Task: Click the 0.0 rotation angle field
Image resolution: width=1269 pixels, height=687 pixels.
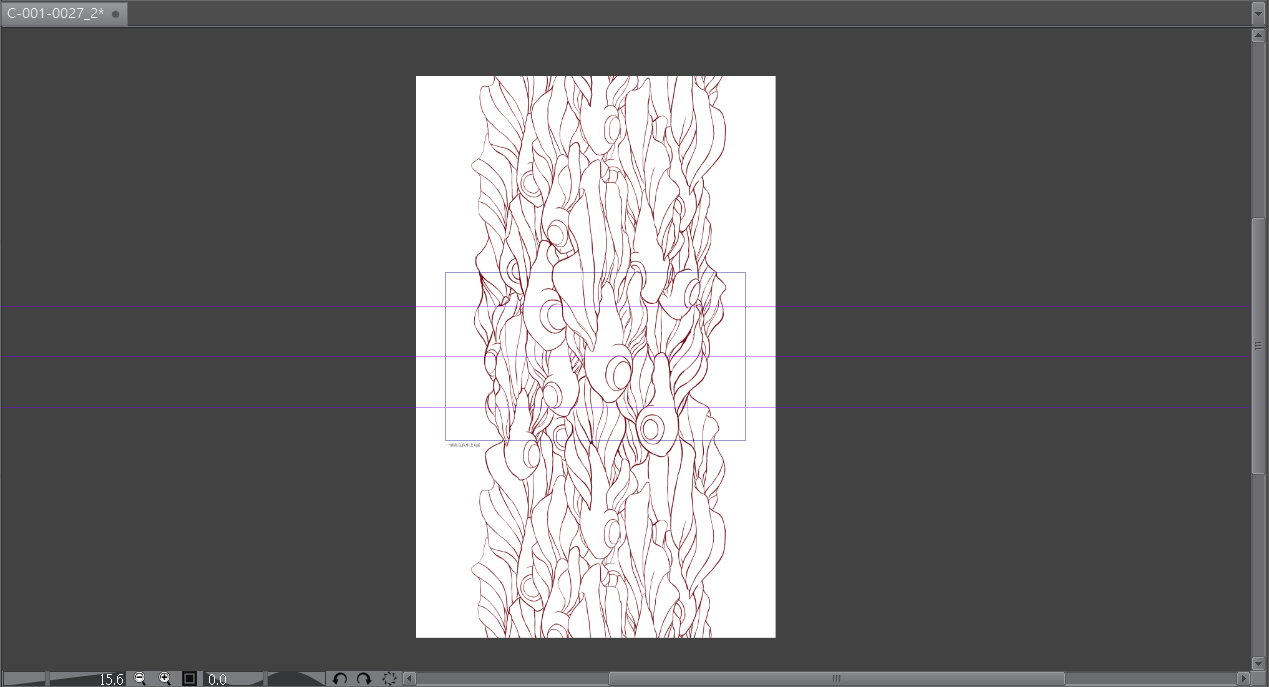Action: 217,680
